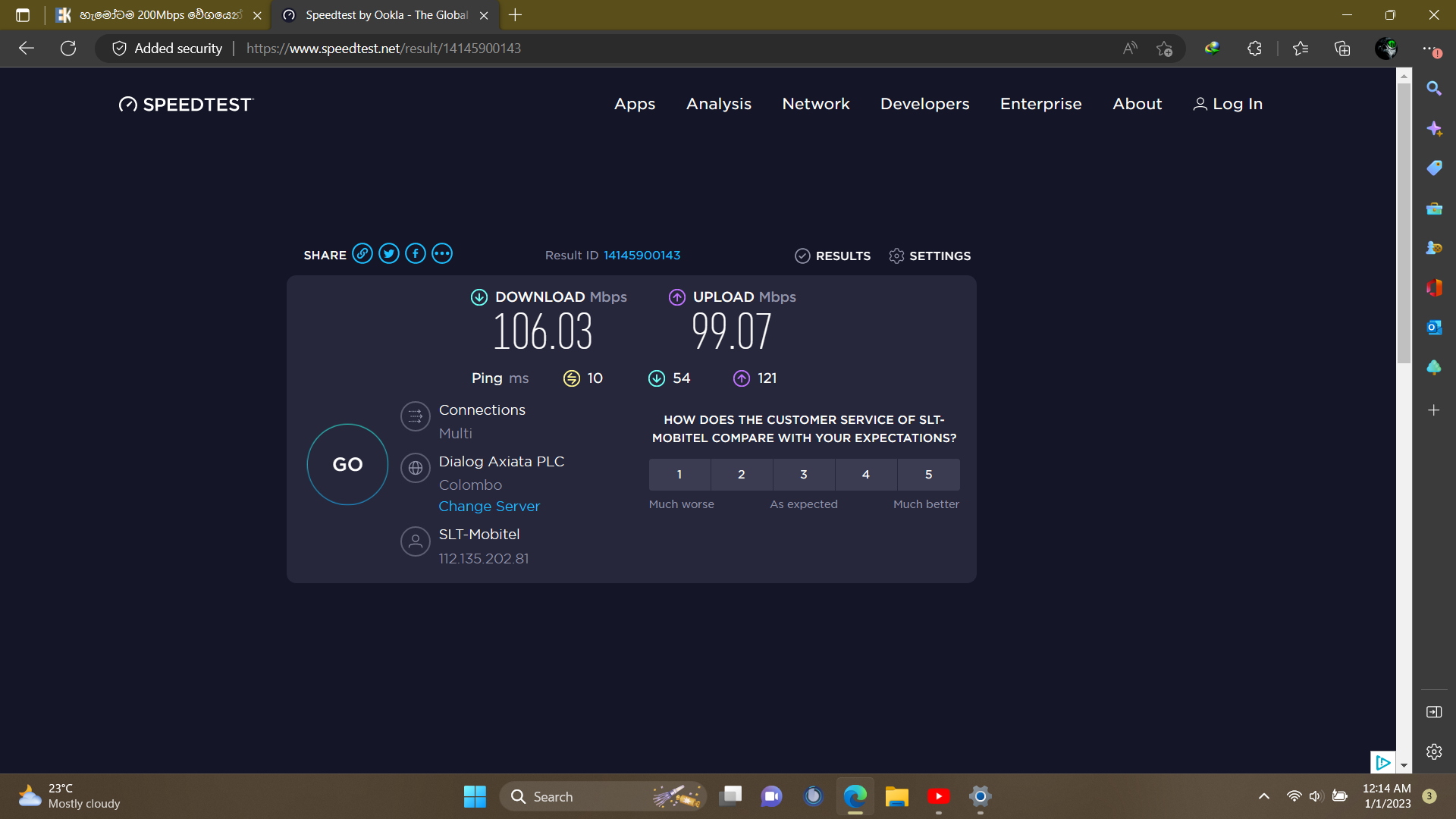Image resolution: width=1456 pixels, height=819 pixels.
Task: Click the AdChoices icon
Action: (x=1382, y=762)
